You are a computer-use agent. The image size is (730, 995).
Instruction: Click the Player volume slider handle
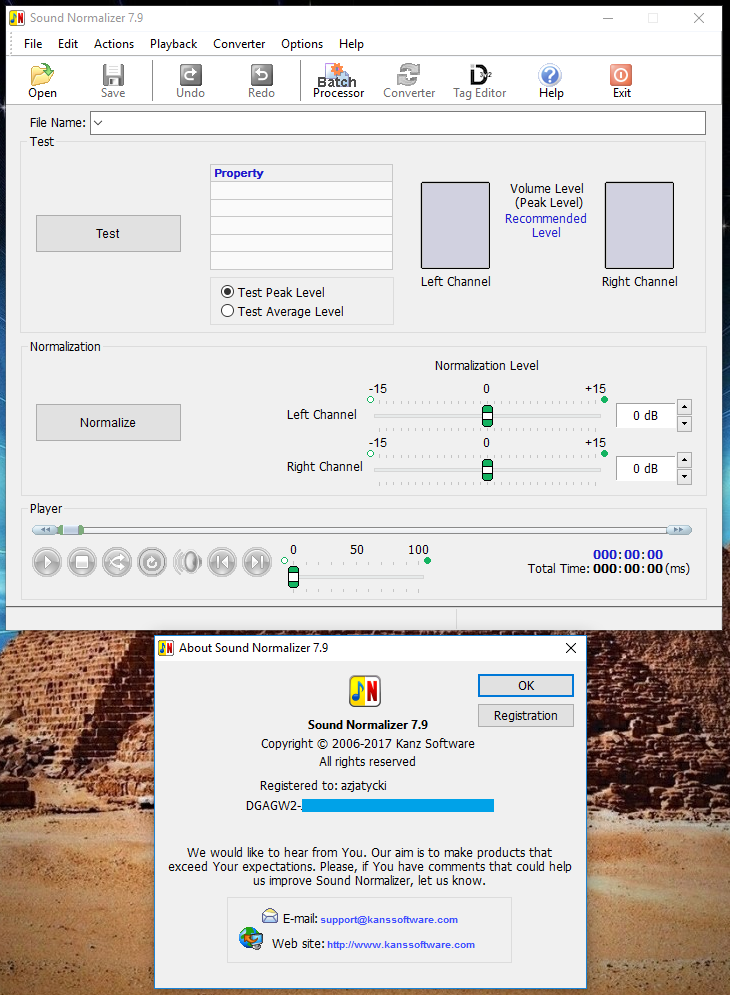[293, 577]
